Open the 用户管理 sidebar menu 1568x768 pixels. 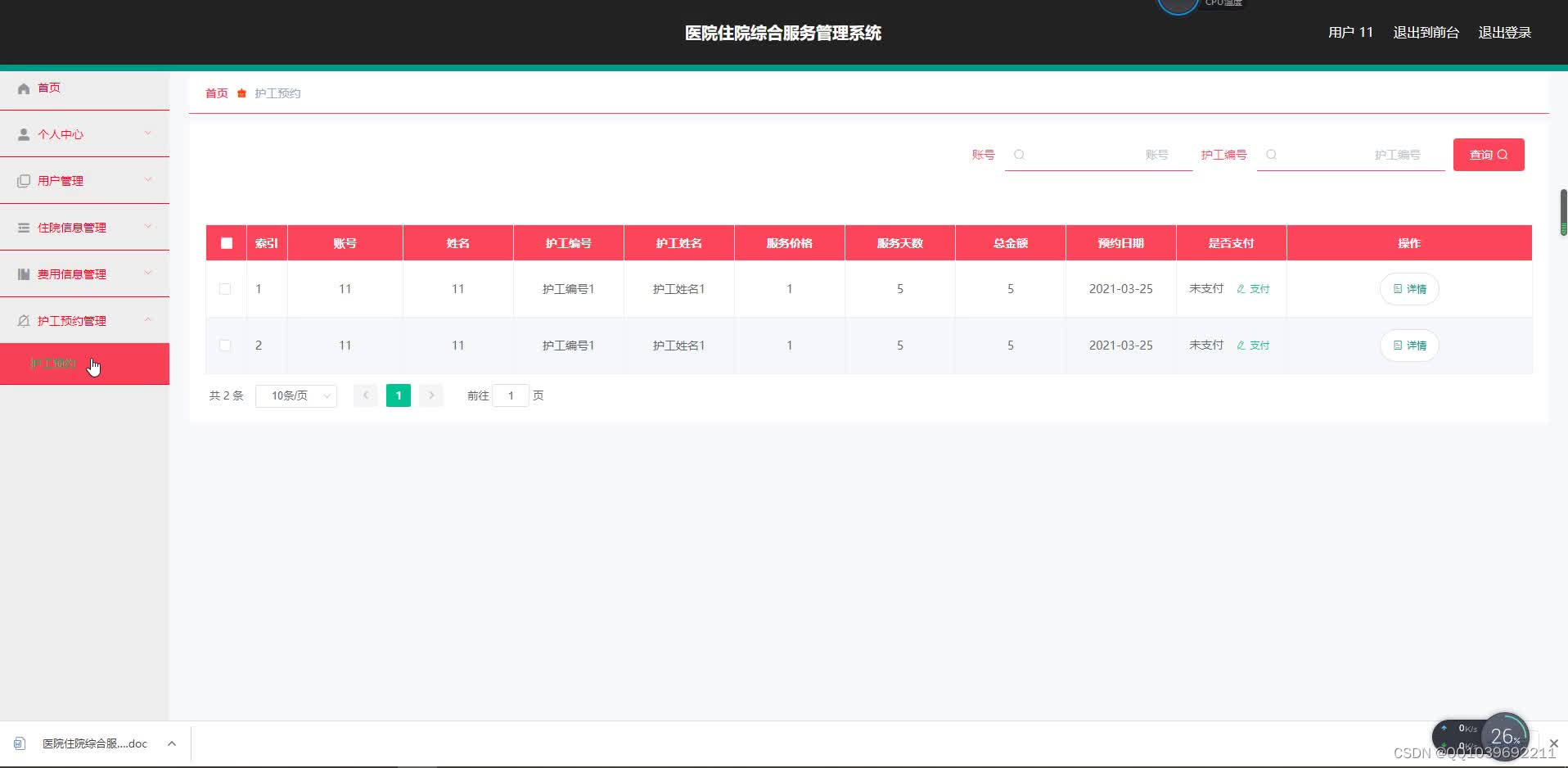84,181
